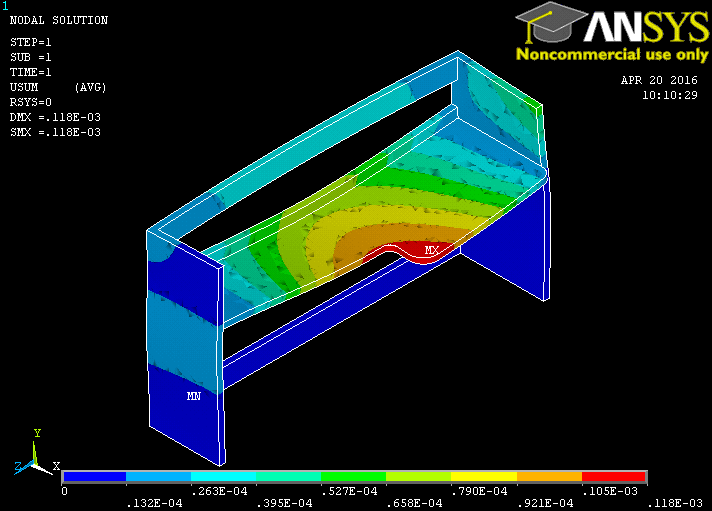Click the legend value '.527E-04'
Viewport: 712px width, 511px height.
coord(349,491)
